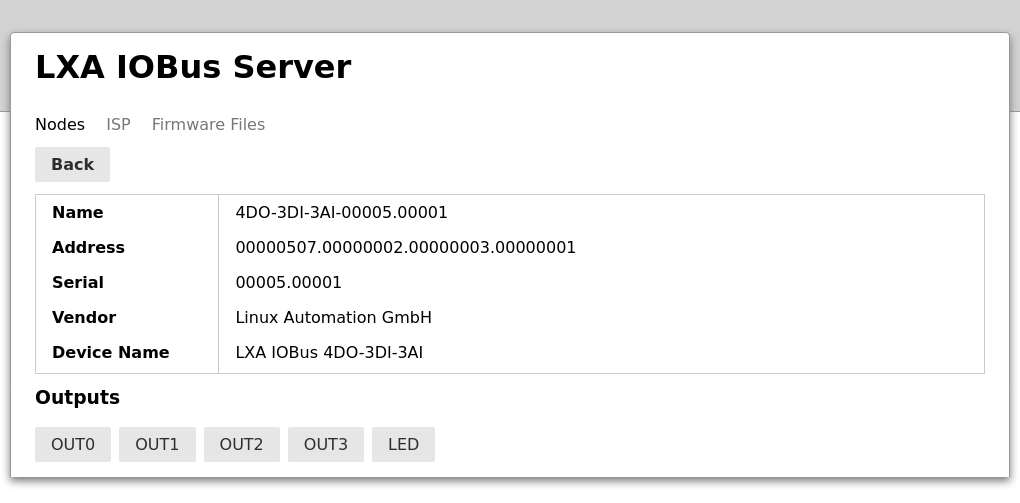This screenshot has width=1020, height=503.
Task: Open the Firmware Files tab
Action: [208, 124]
